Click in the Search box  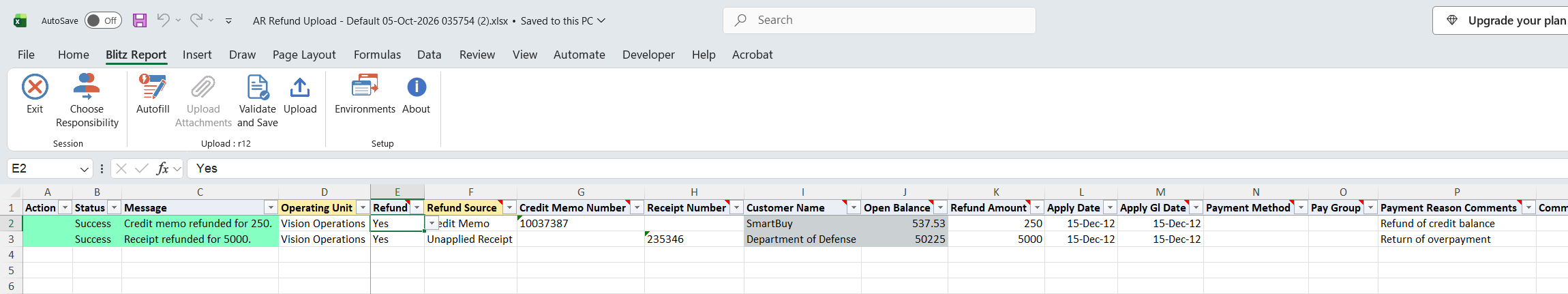pos(879,20)
